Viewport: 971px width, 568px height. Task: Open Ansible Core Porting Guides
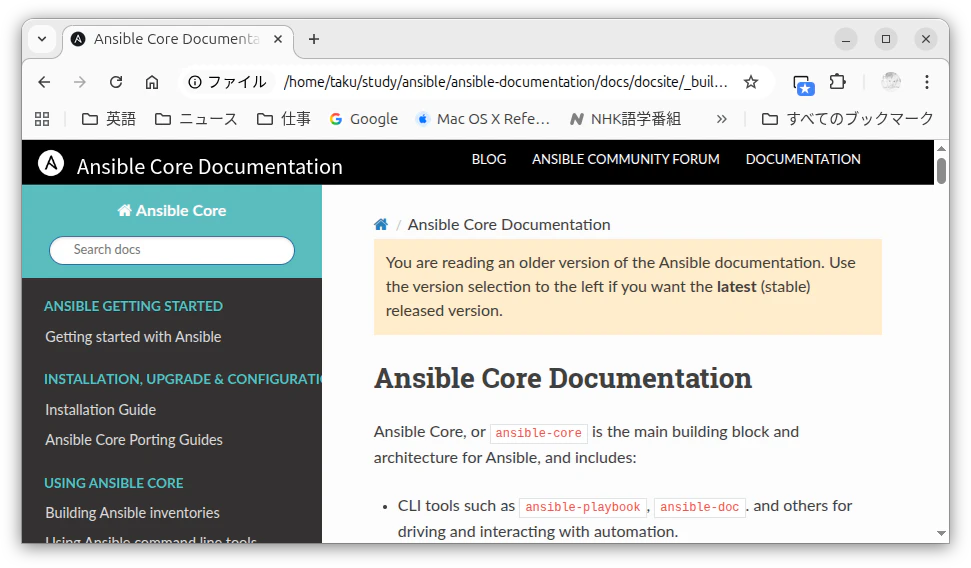(x=134, y=440)
